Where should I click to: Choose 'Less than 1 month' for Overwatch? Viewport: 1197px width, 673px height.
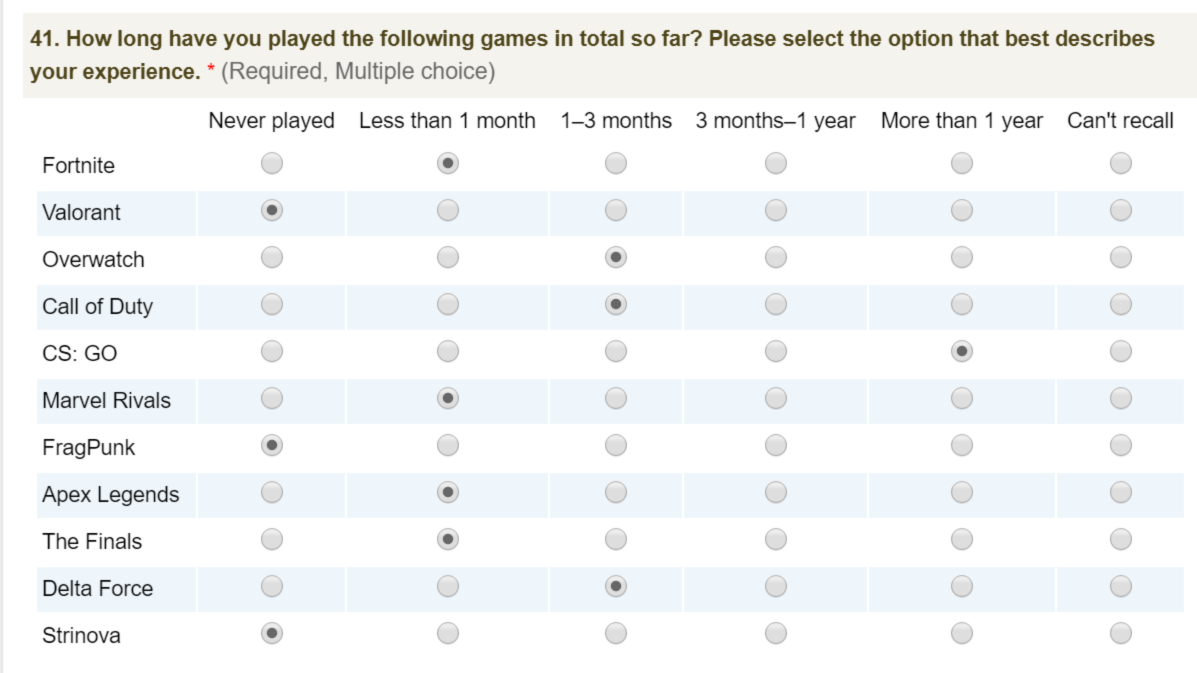point(447,257)
